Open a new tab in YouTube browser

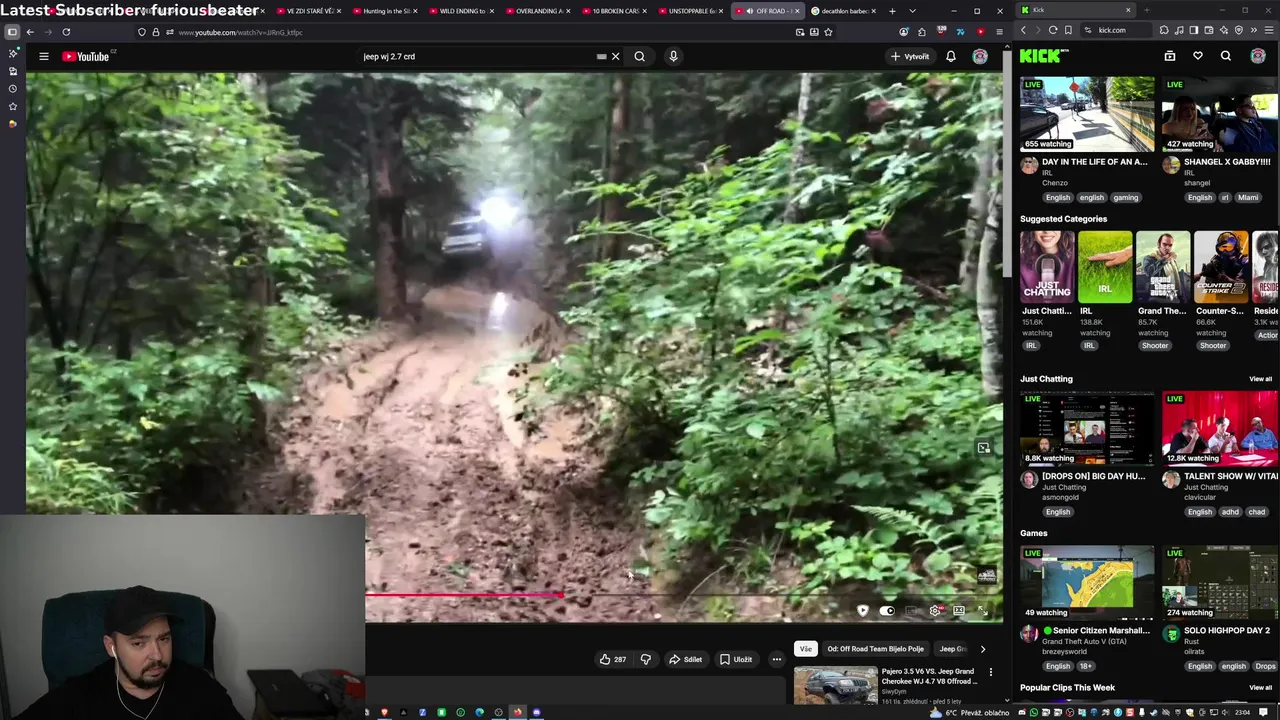(x=892, y=11)
